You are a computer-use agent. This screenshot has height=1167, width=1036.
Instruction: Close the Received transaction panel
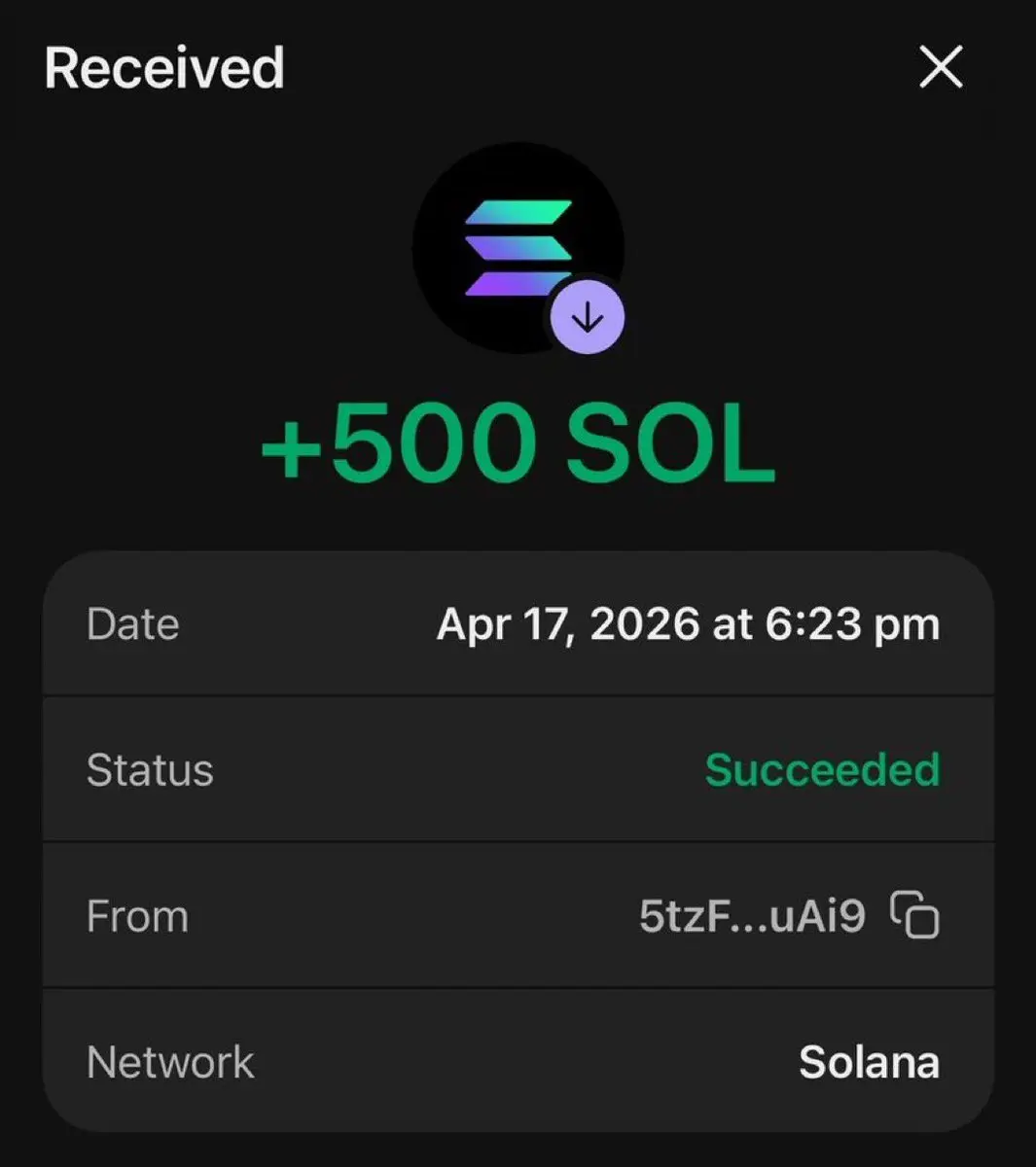[x=941, y=68]
